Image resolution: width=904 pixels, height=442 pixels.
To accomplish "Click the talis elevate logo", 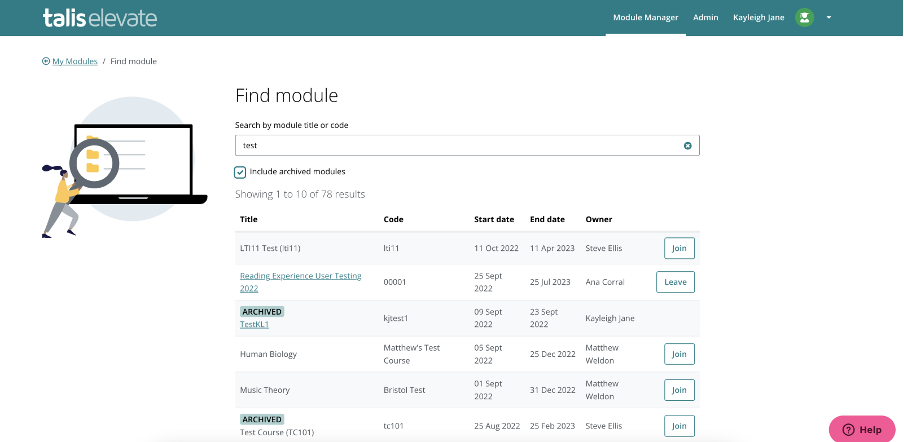I will point(100,17).
